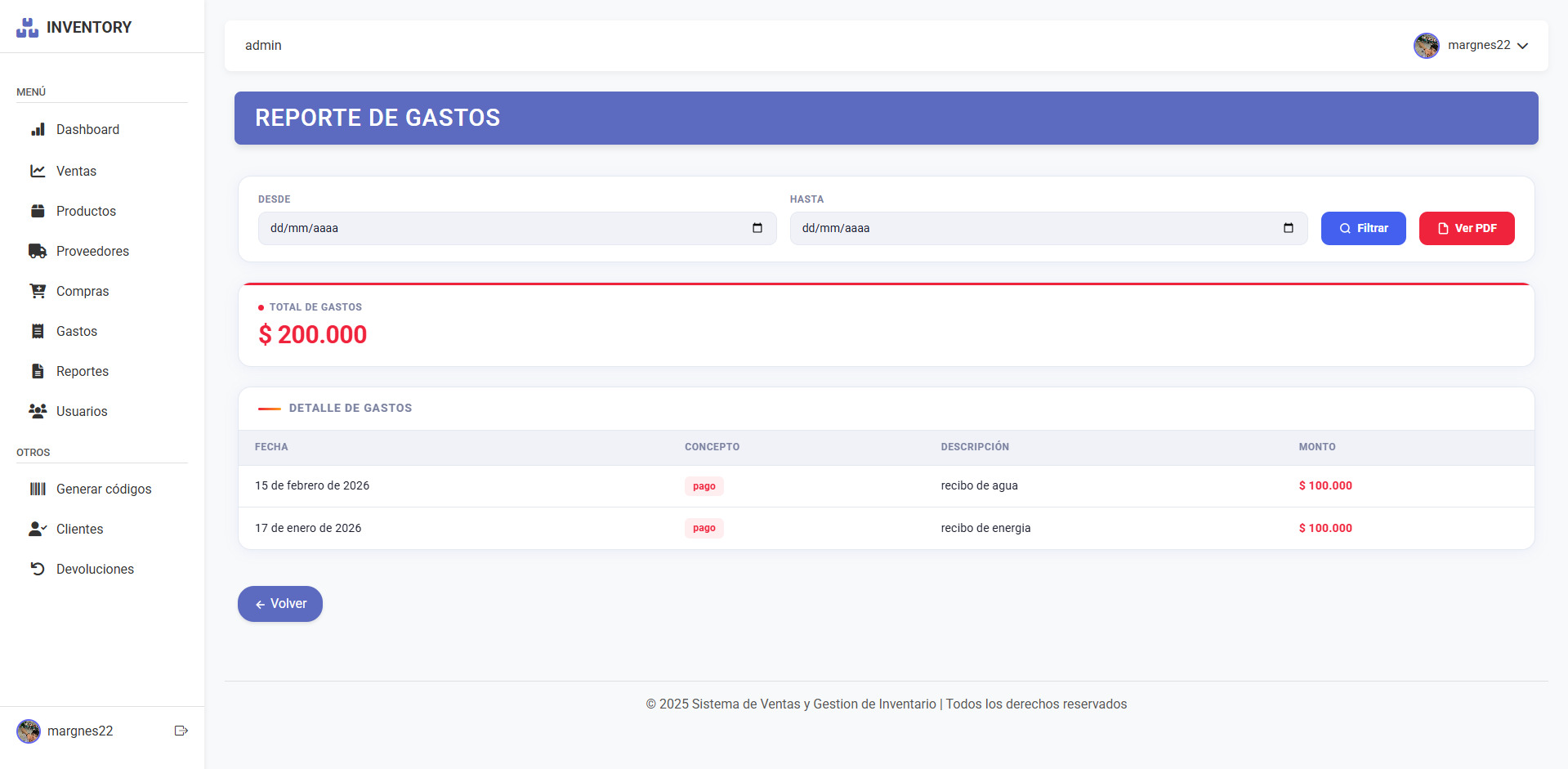Click the margnes22 profile avatar picture
Viewport: 1568px width, 769px height.
1426,46
